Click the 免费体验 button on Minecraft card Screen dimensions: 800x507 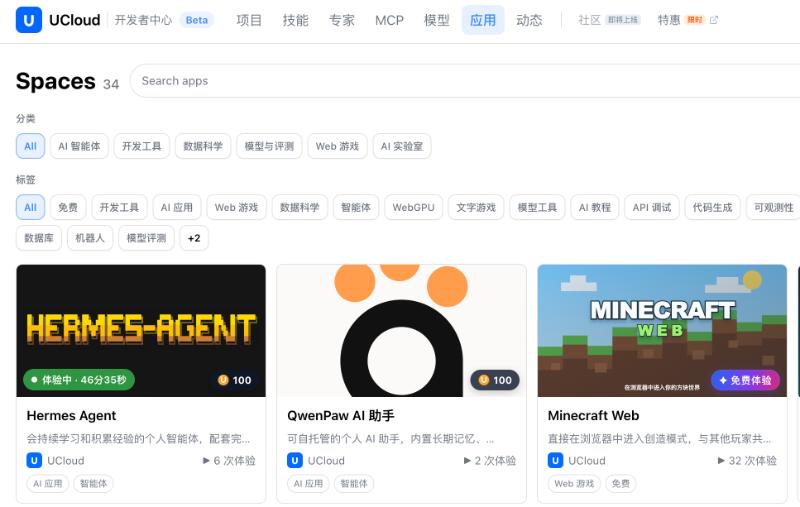[x=745, y=381]
